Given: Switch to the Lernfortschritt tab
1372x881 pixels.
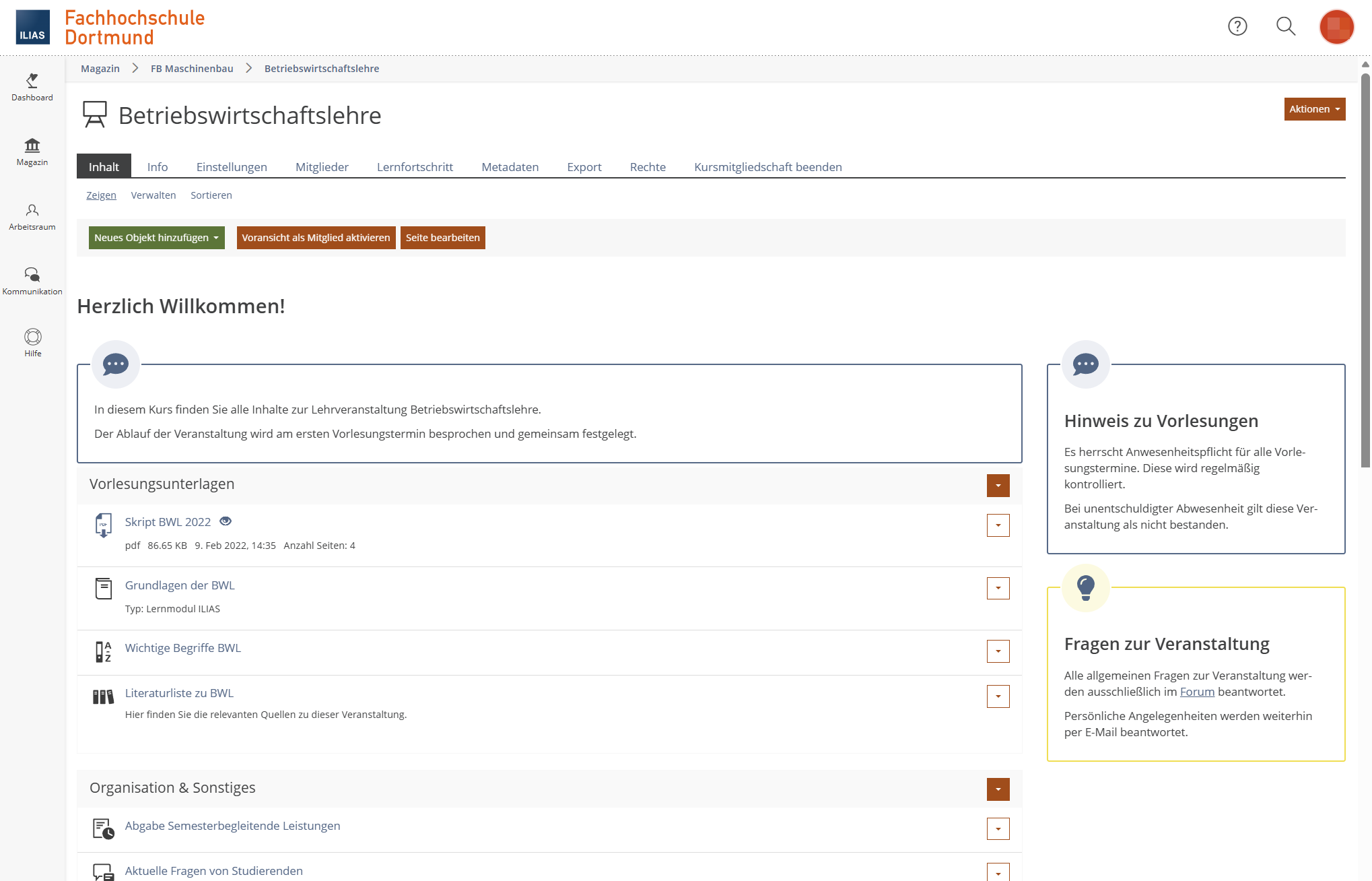Looking at the screenshot, I should [415, 167].
